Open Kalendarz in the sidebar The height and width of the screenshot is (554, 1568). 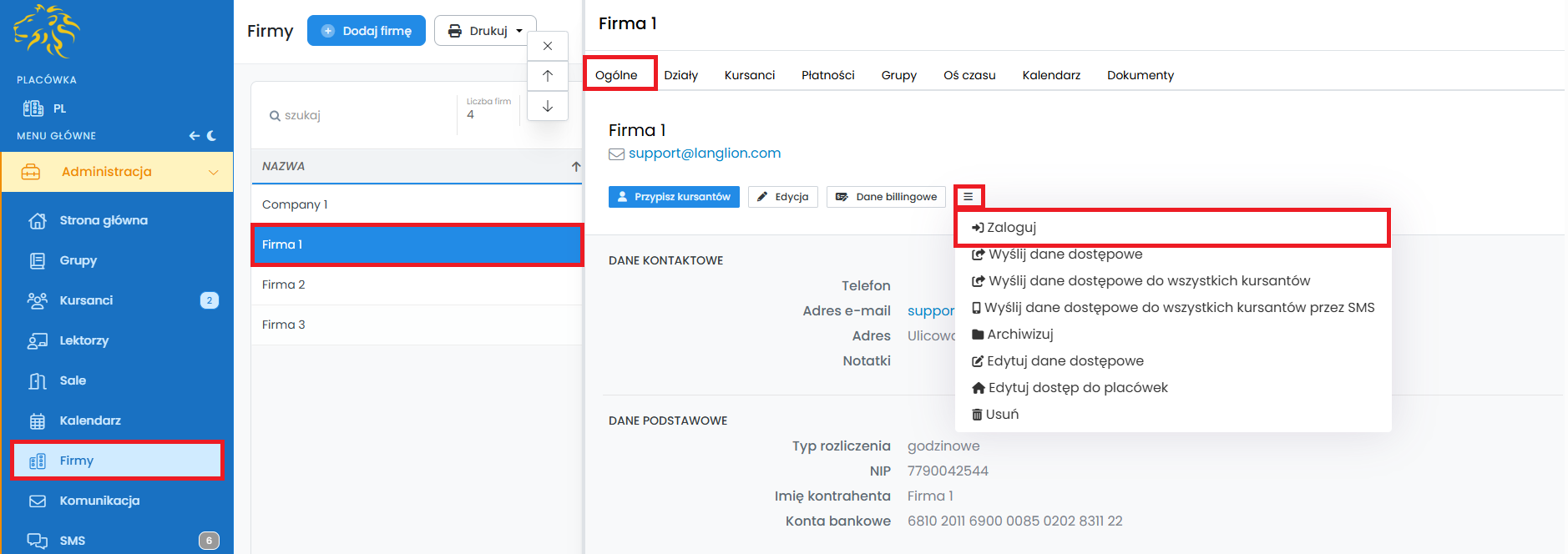tap(89, 421)
